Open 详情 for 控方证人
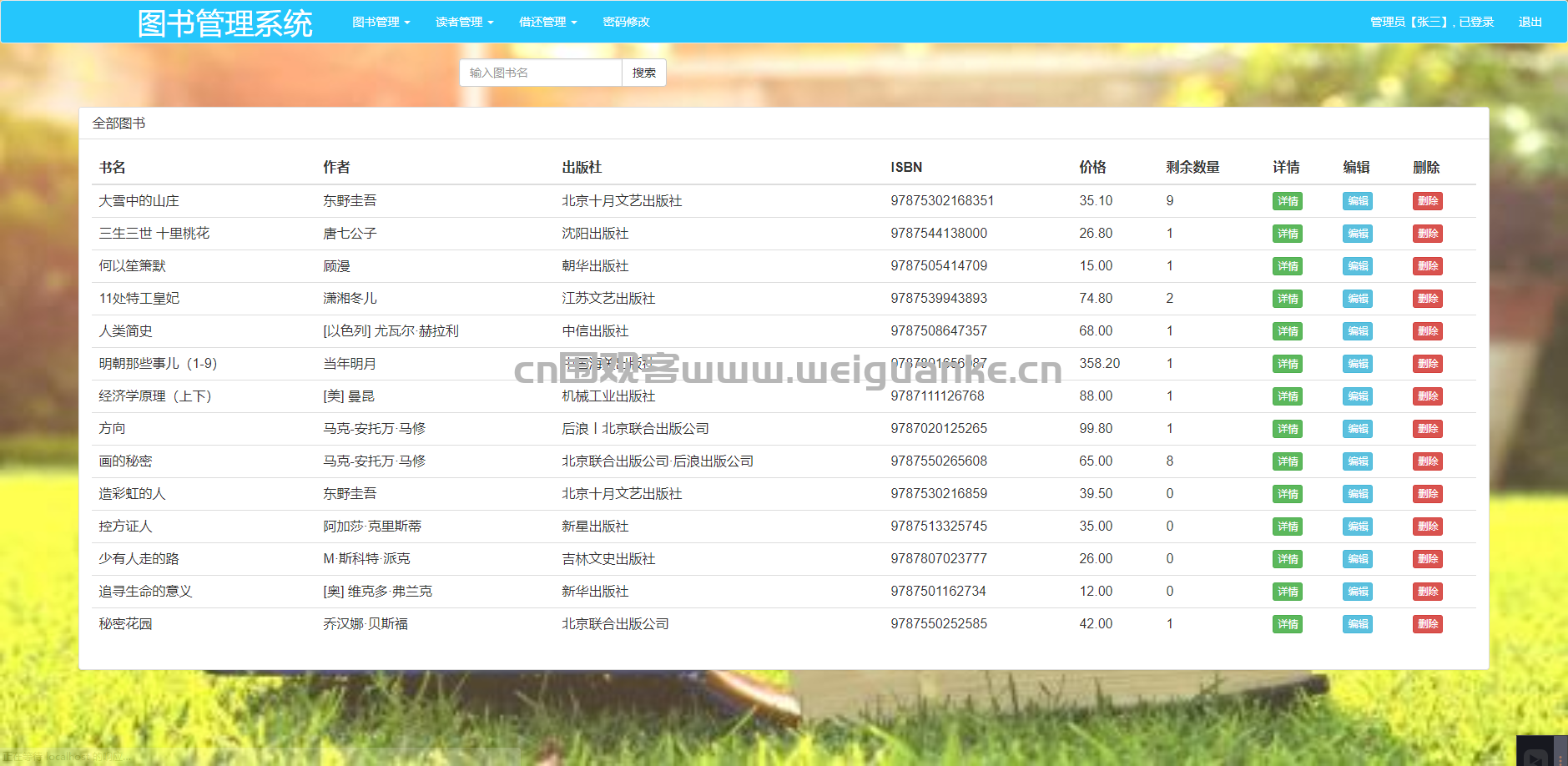The height and width of the screenshot is (766, 1568). tap(1287, 527)
